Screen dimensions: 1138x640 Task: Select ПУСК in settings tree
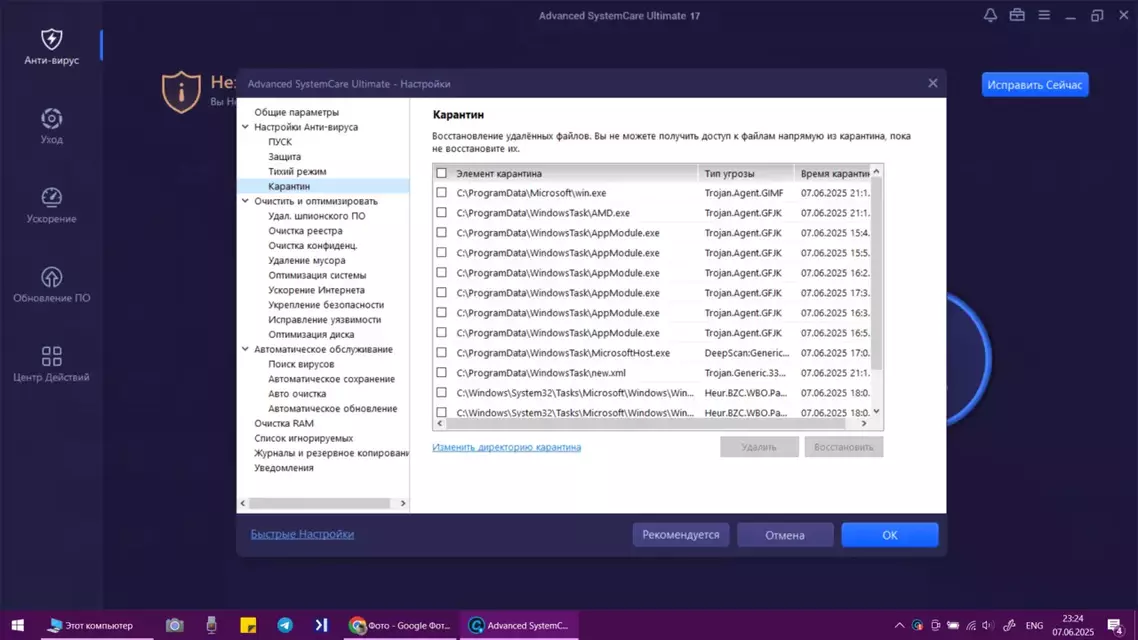coord(280,142)
